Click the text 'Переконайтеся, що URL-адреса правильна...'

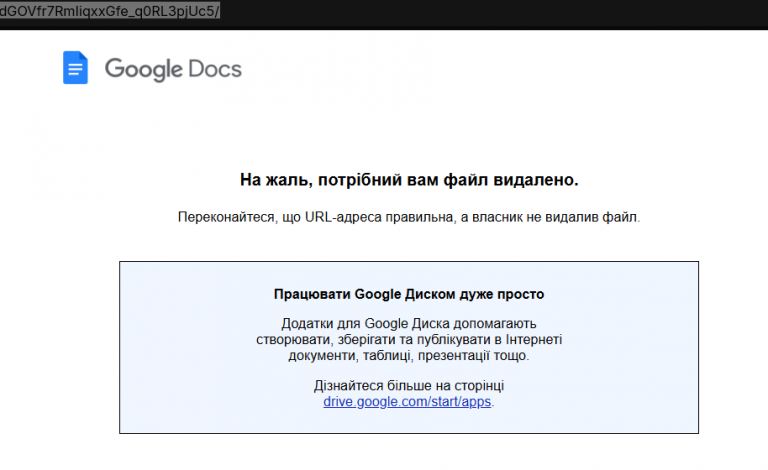(x=409, y=217)
